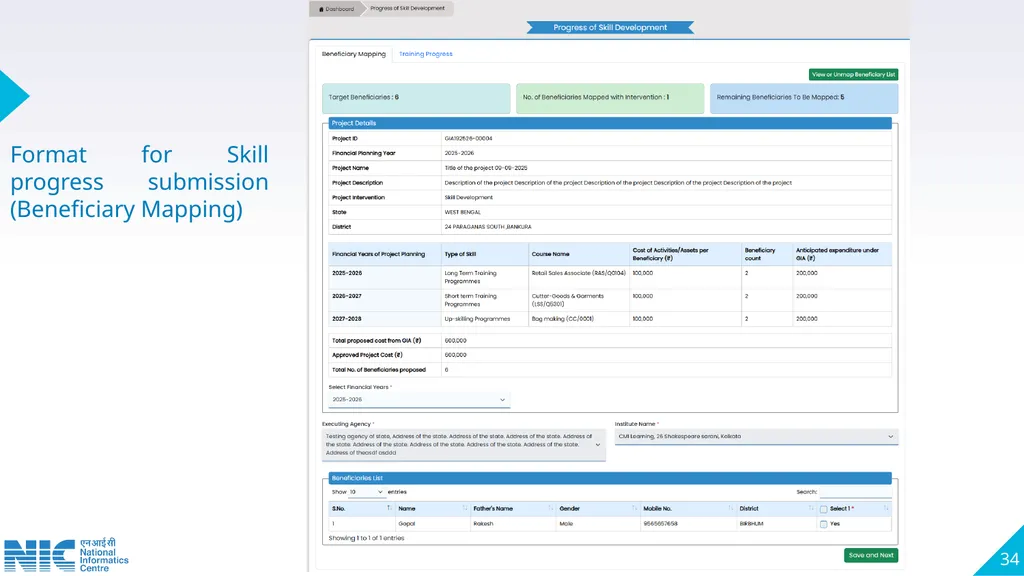Click Skill Development intervention value

468,197
